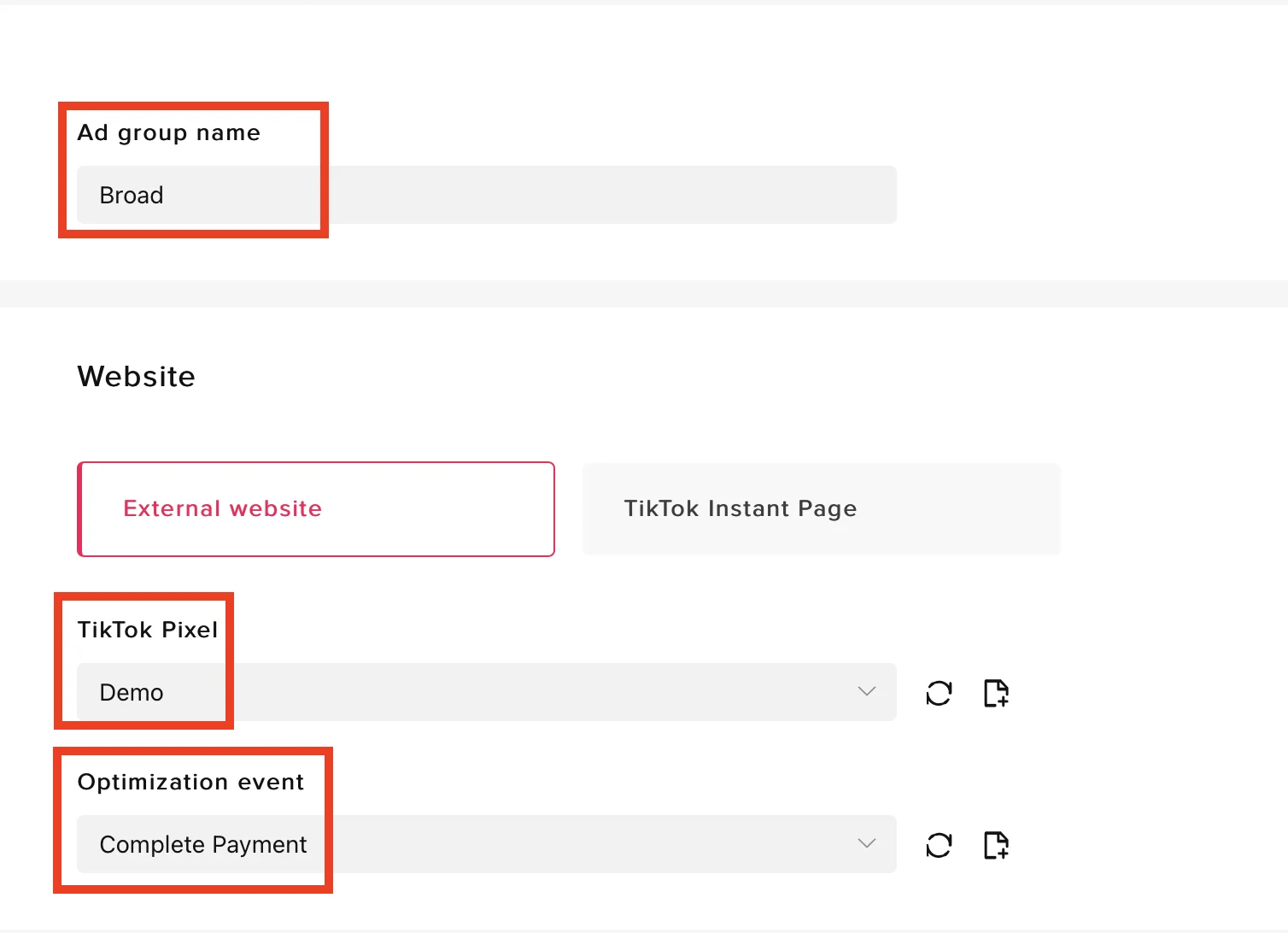Place cursor on the Broad text
The height and width of the screenshot is (933, 1288).
[132, 196]
